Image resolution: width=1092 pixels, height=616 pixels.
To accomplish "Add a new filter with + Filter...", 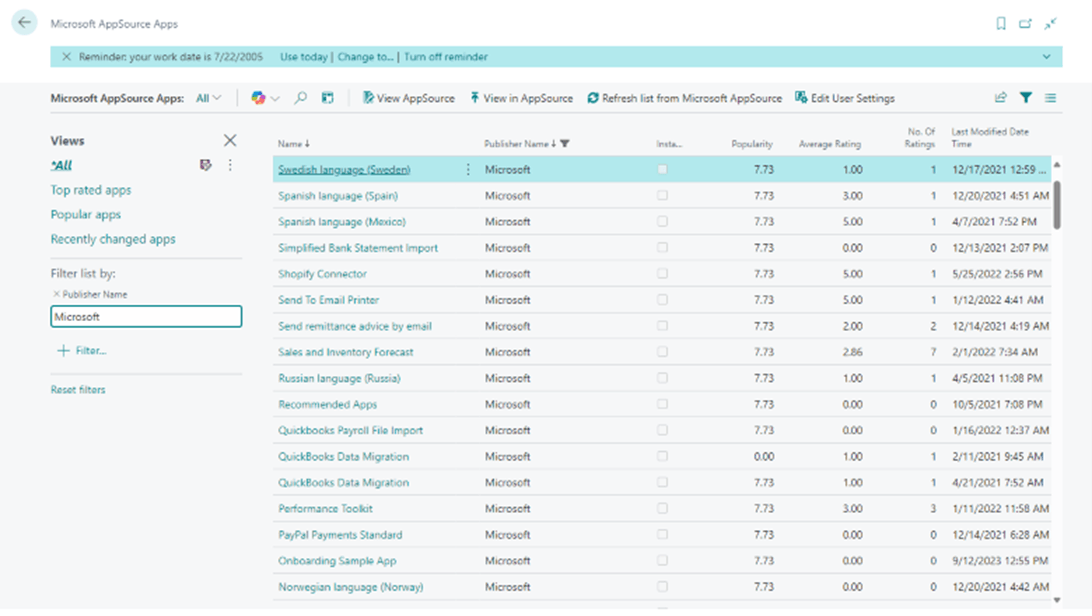I will [x=82, y=351].
